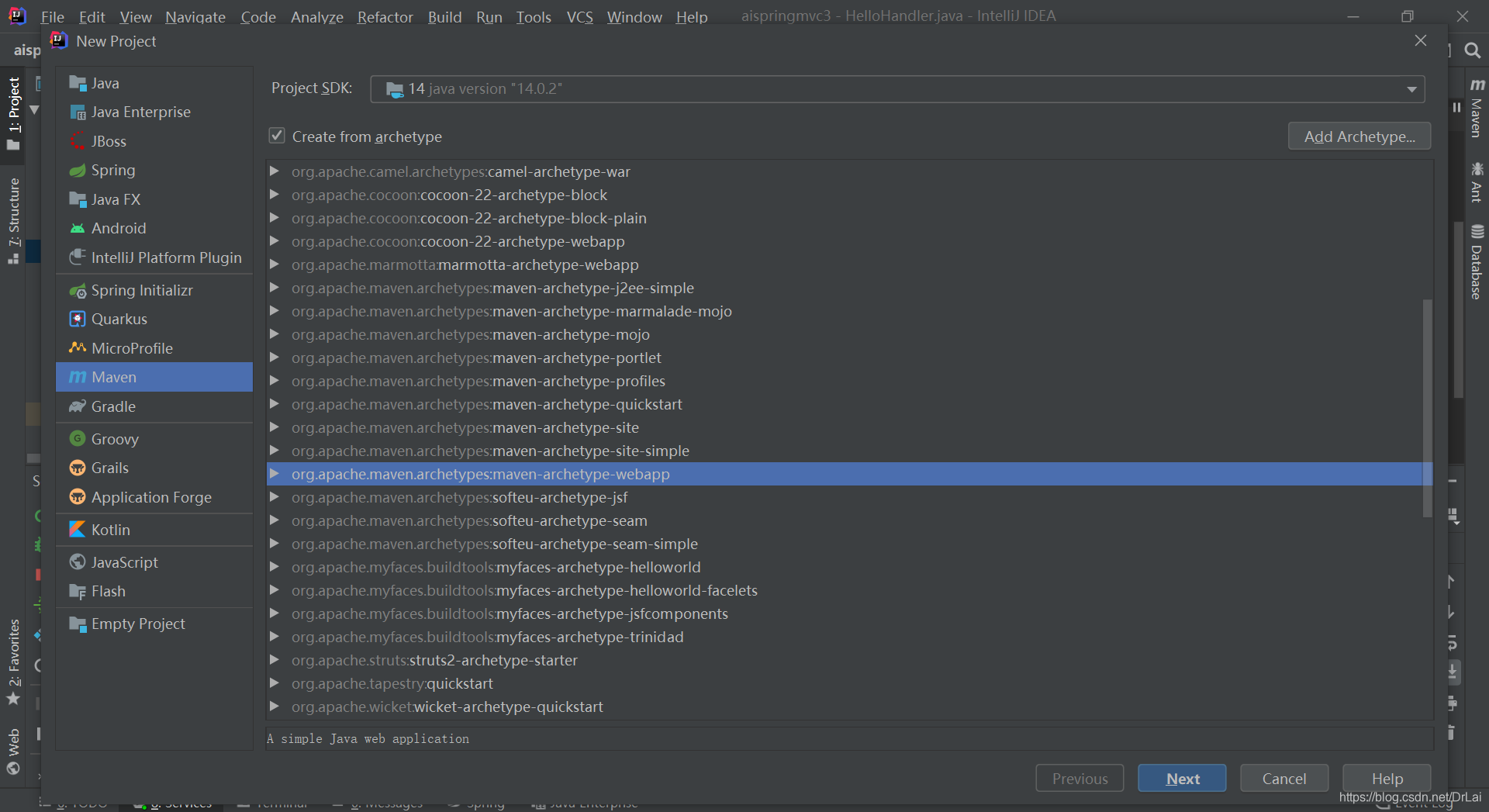
Task: Pick the Application Forge icon
Action: (x=78, y=497)
